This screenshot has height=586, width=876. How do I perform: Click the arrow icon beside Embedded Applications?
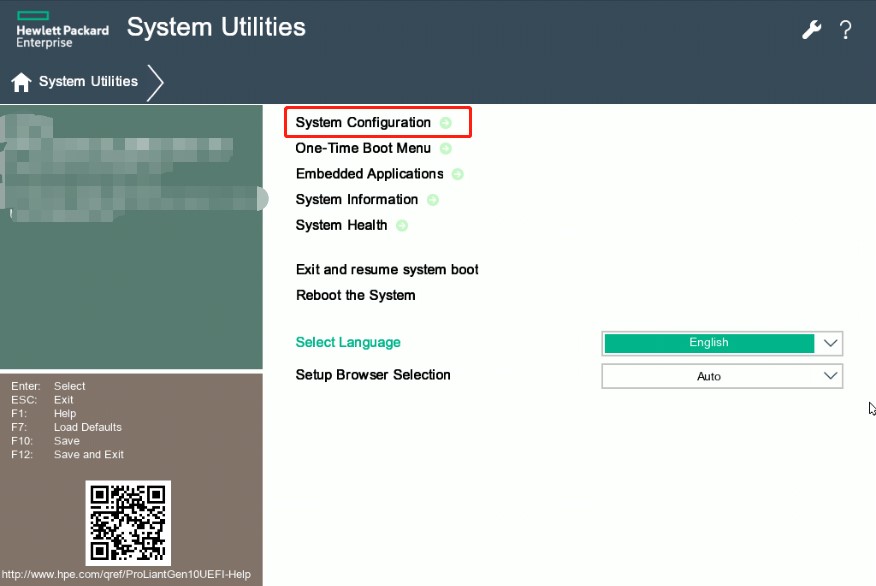[x=458, y=174]
